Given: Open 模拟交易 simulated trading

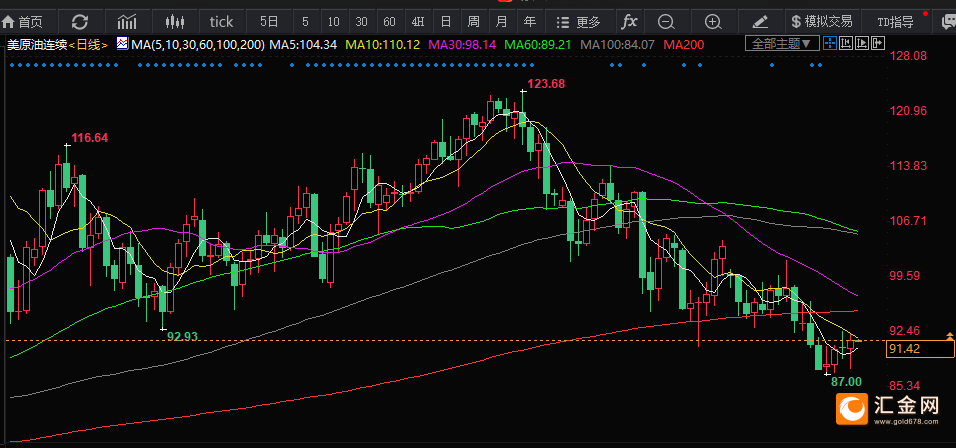Looking at the screenshot, I should coord(821,22).
